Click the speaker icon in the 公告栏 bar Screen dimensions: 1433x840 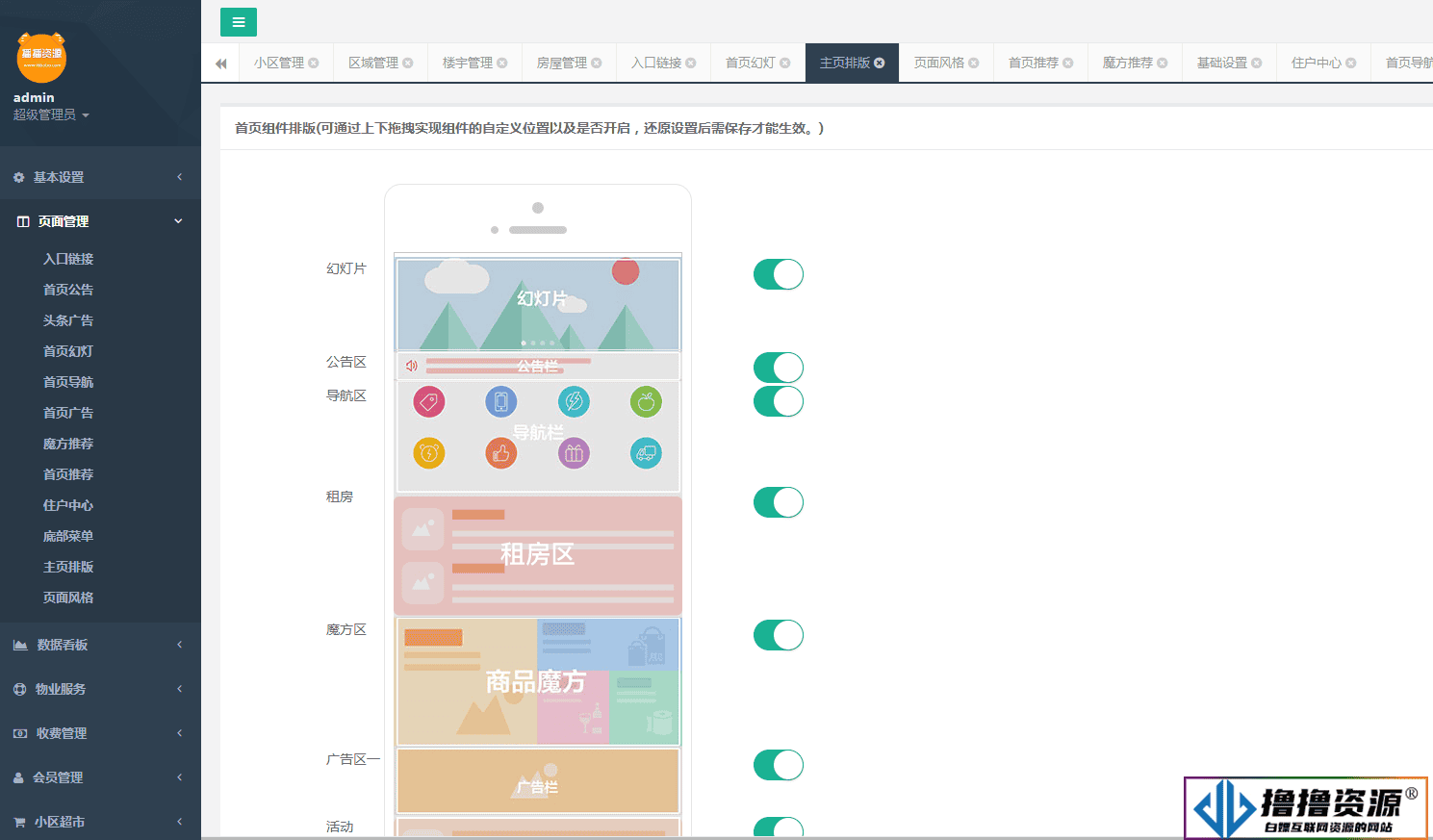pos(412,366)
